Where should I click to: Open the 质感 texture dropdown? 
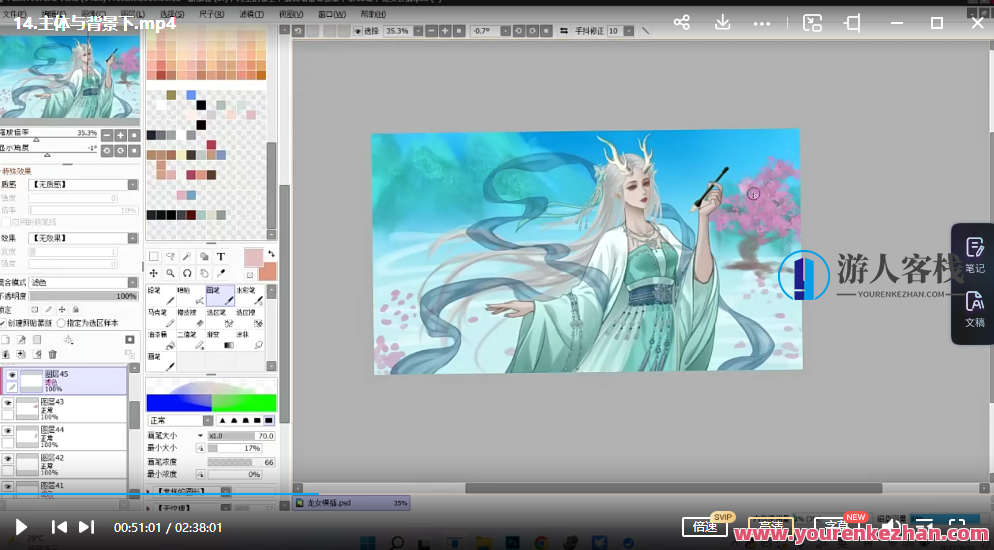tap(84, 185)
